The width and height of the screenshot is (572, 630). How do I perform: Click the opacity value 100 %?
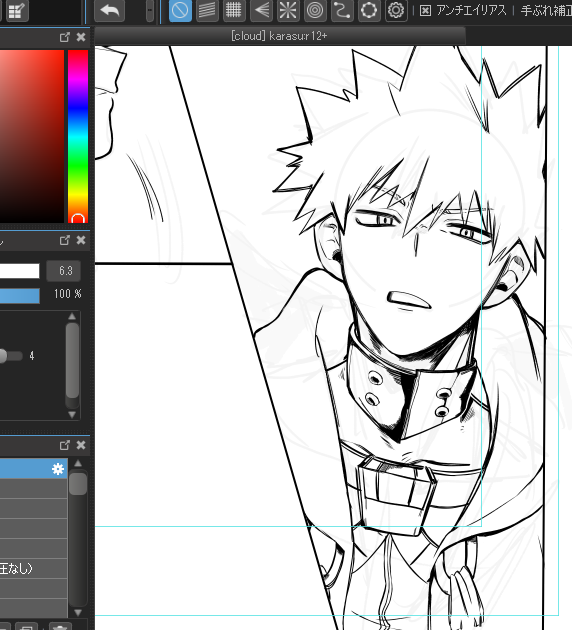pyautogui.click(x=67, y=294)
